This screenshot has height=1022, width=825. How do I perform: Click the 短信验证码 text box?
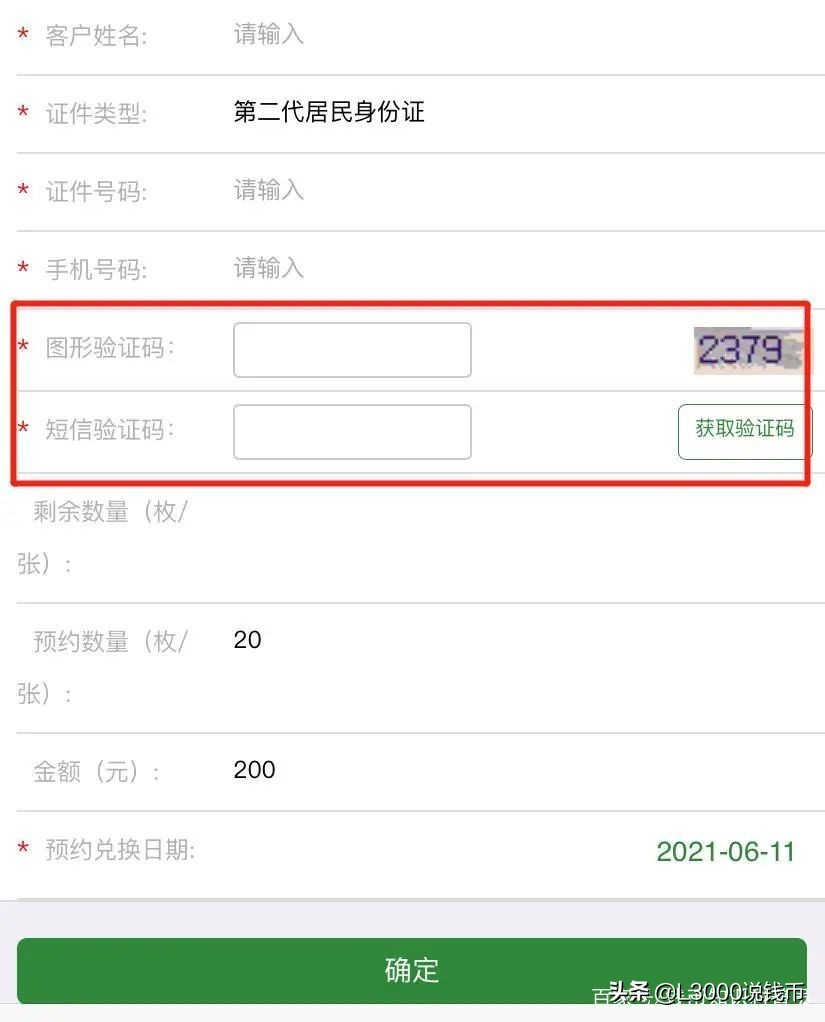pyautogui.click(x=352, y=432)
